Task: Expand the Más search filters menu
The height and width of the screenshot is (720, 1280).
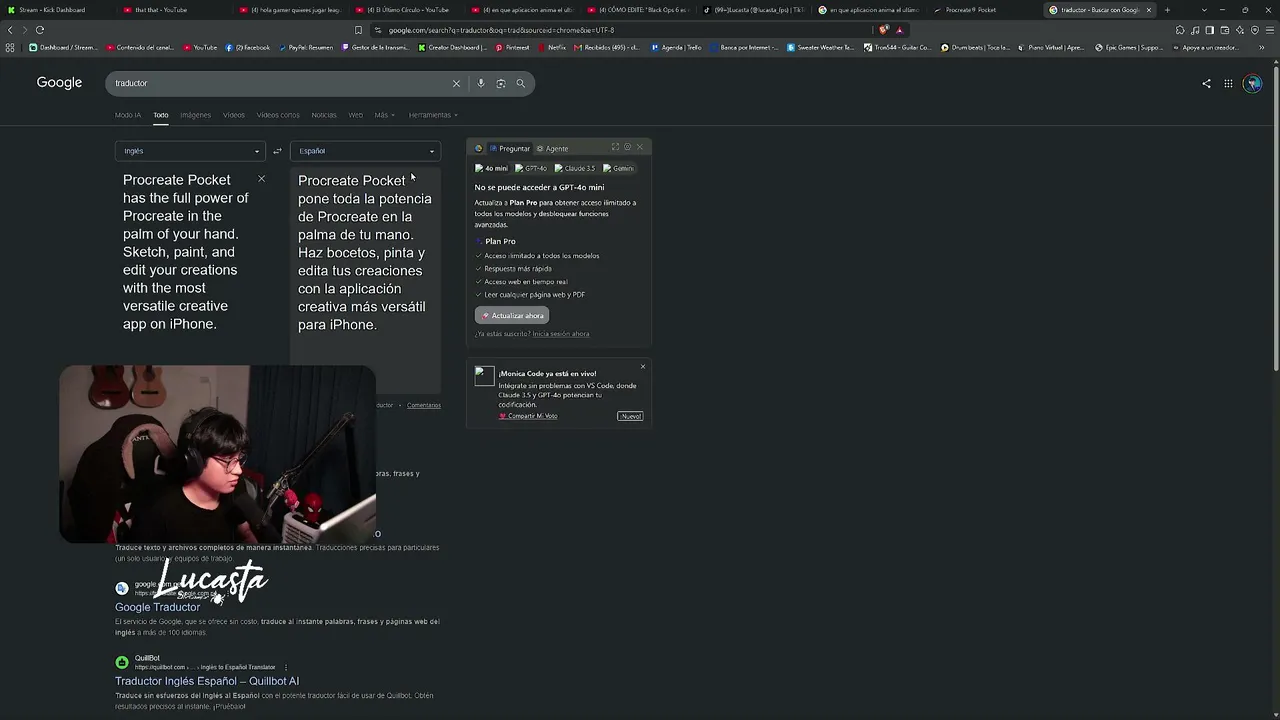Action: [x=384, y=115]
